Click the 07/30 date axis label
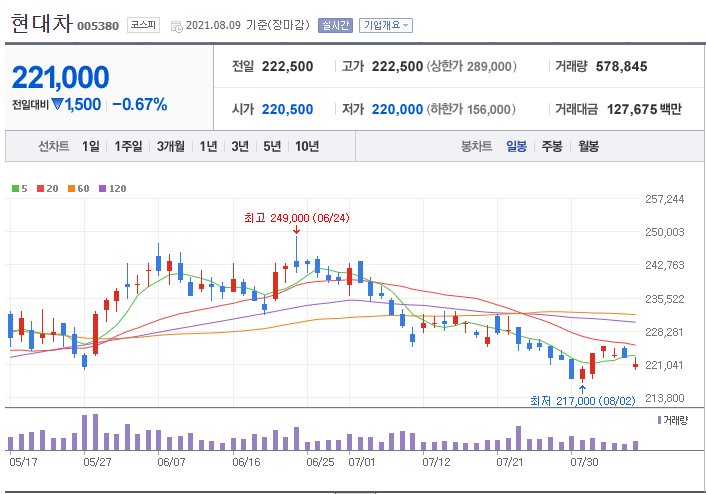Screen dimensions: 706x494 584,462
